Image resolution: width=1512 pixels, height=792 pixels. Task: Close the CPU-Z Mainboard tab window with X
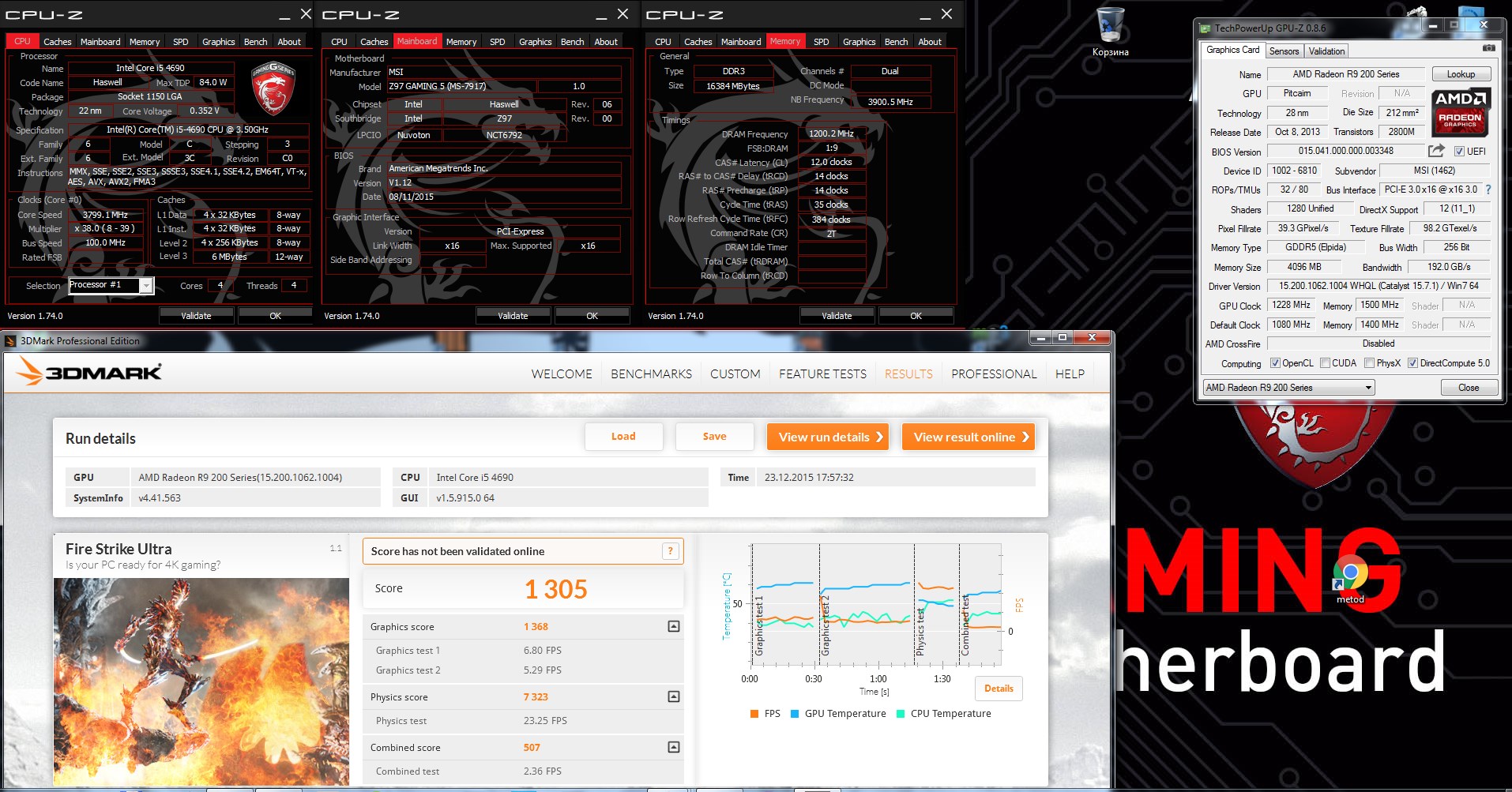622,14
